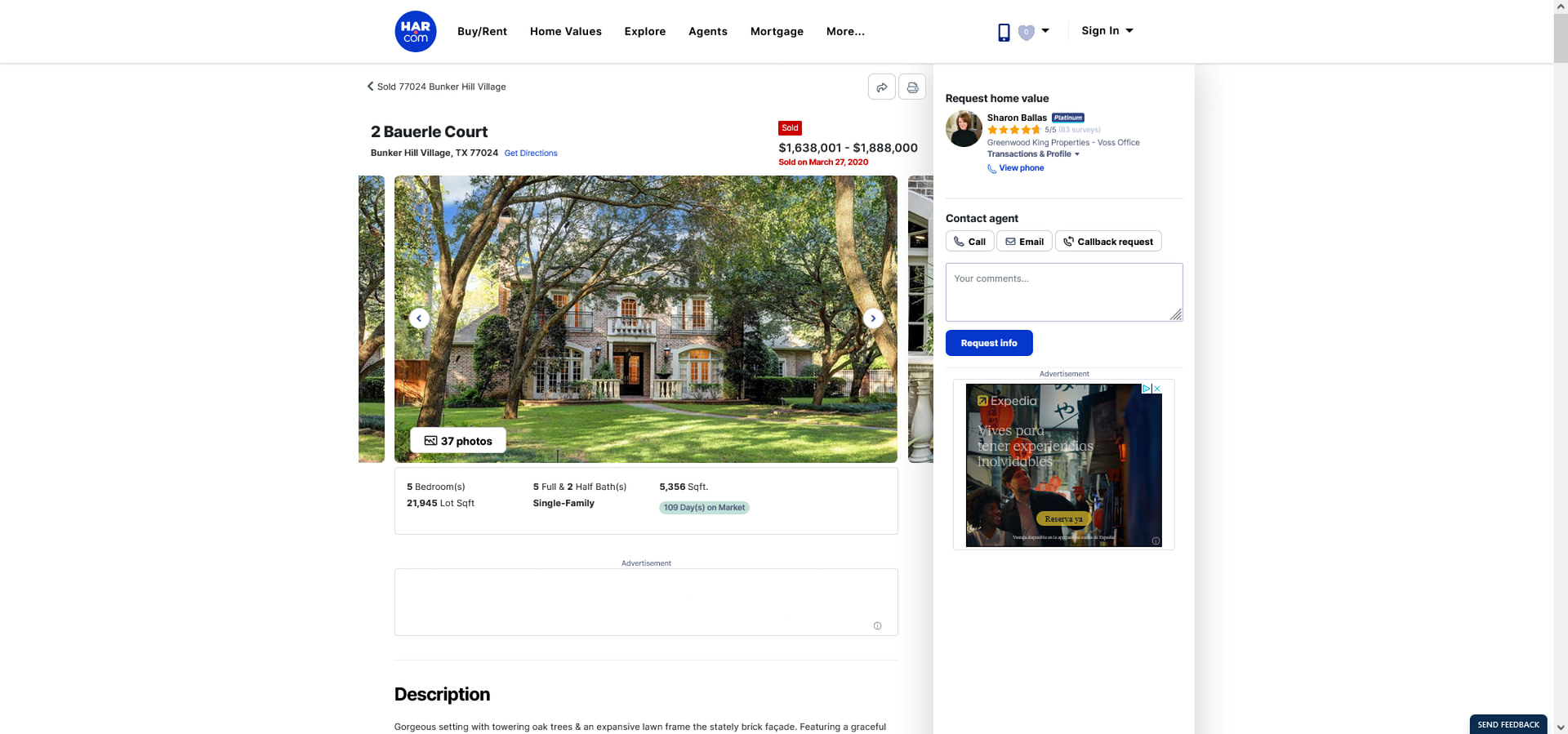Open the favorites heart icon
1568x734 pixels.
(1027, 32)
